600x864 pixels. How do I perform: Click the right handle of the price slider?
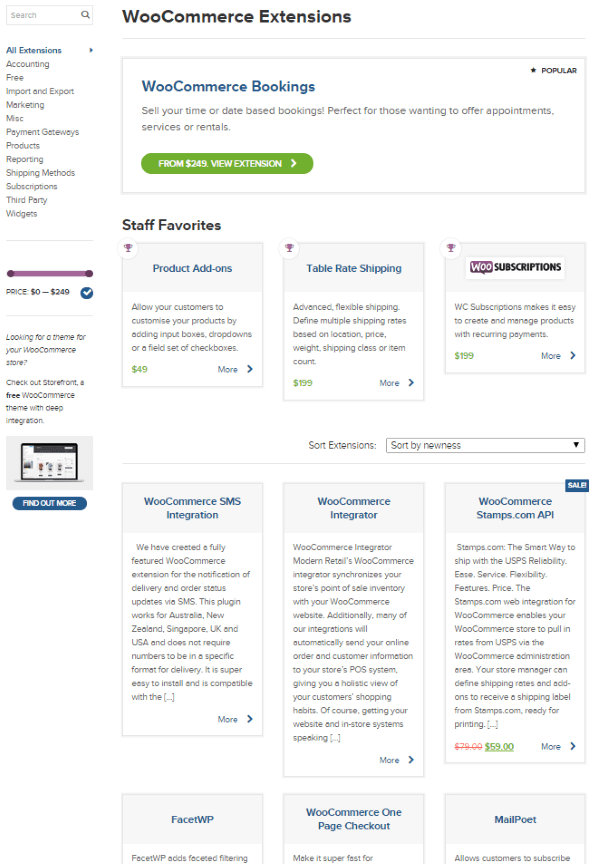[89, 273]
